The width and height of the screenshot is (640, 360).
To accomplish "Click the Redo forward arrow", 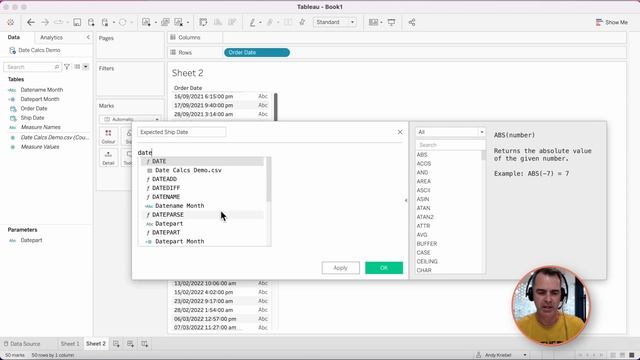I will click(x=45, y=22).
